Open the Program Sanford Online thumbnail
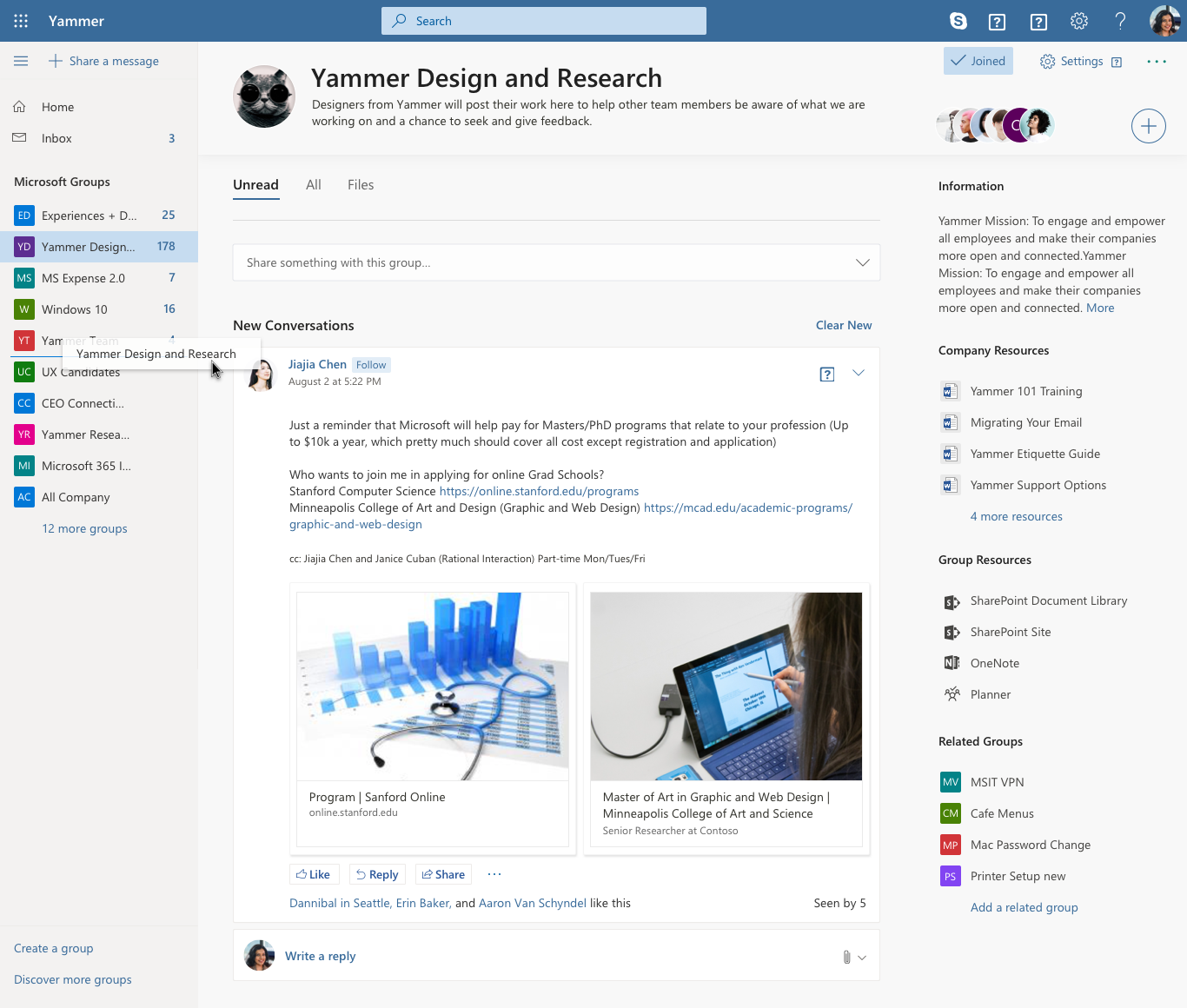This screenshot has width=1187, height=1008. tap(433, 686)
